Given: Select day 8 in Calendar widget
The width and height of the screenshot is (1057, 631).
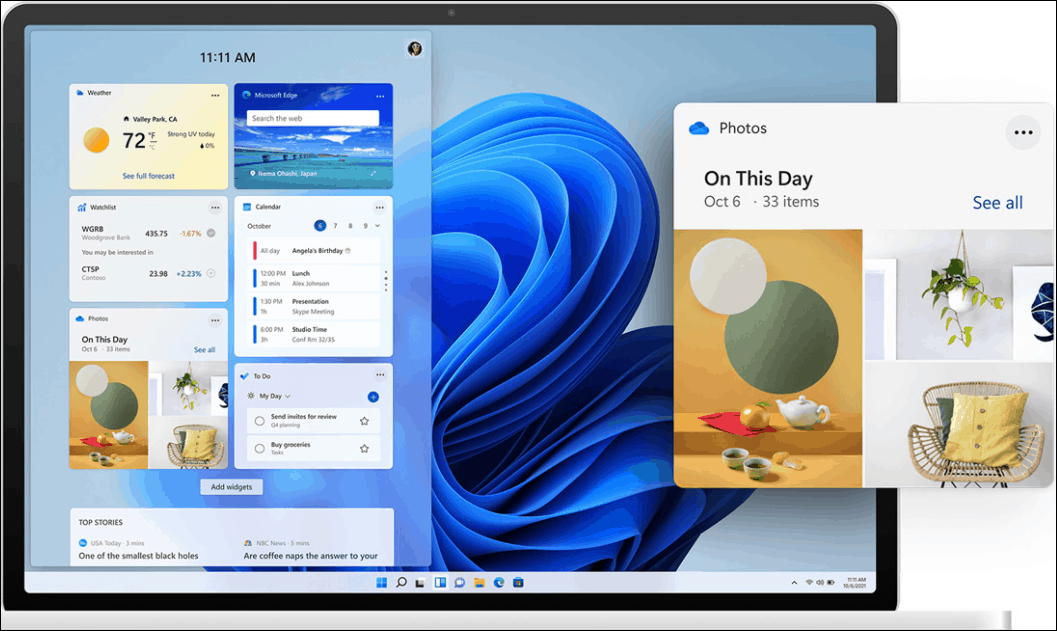Looking at the screenshot, I should (x=350, y=226).
